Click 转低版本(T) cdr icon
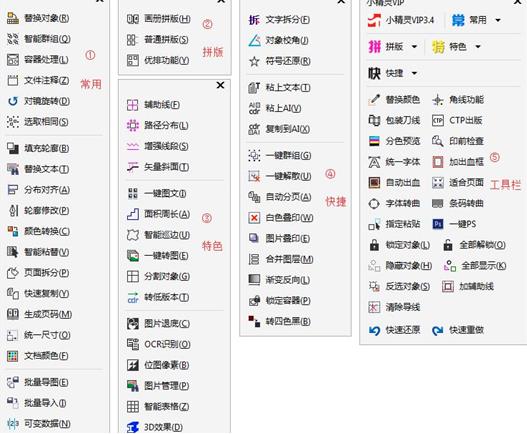 coord(133,298)
